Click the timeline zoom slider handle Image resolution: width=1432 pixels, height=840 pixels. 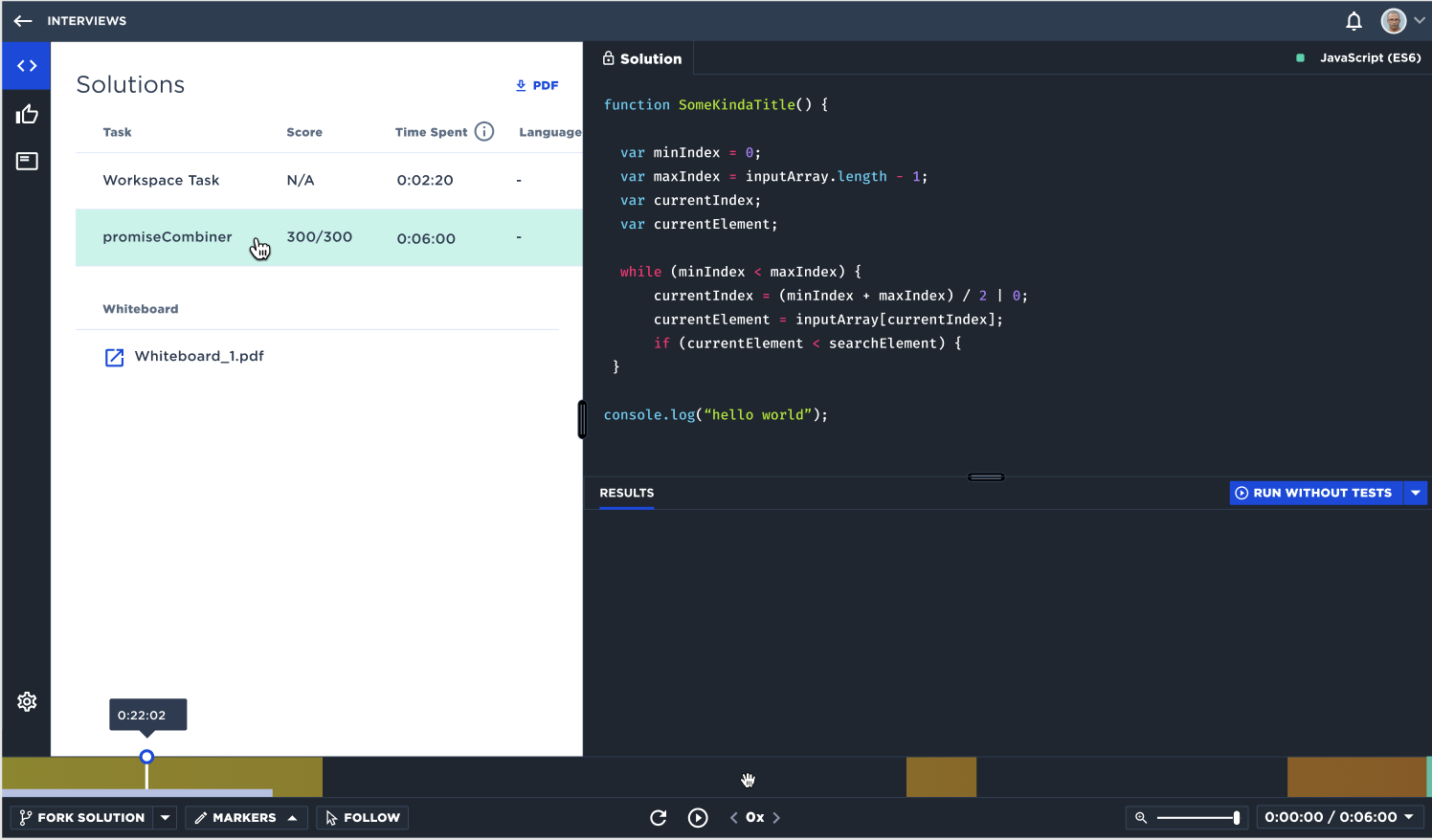tap(1237, 818)
